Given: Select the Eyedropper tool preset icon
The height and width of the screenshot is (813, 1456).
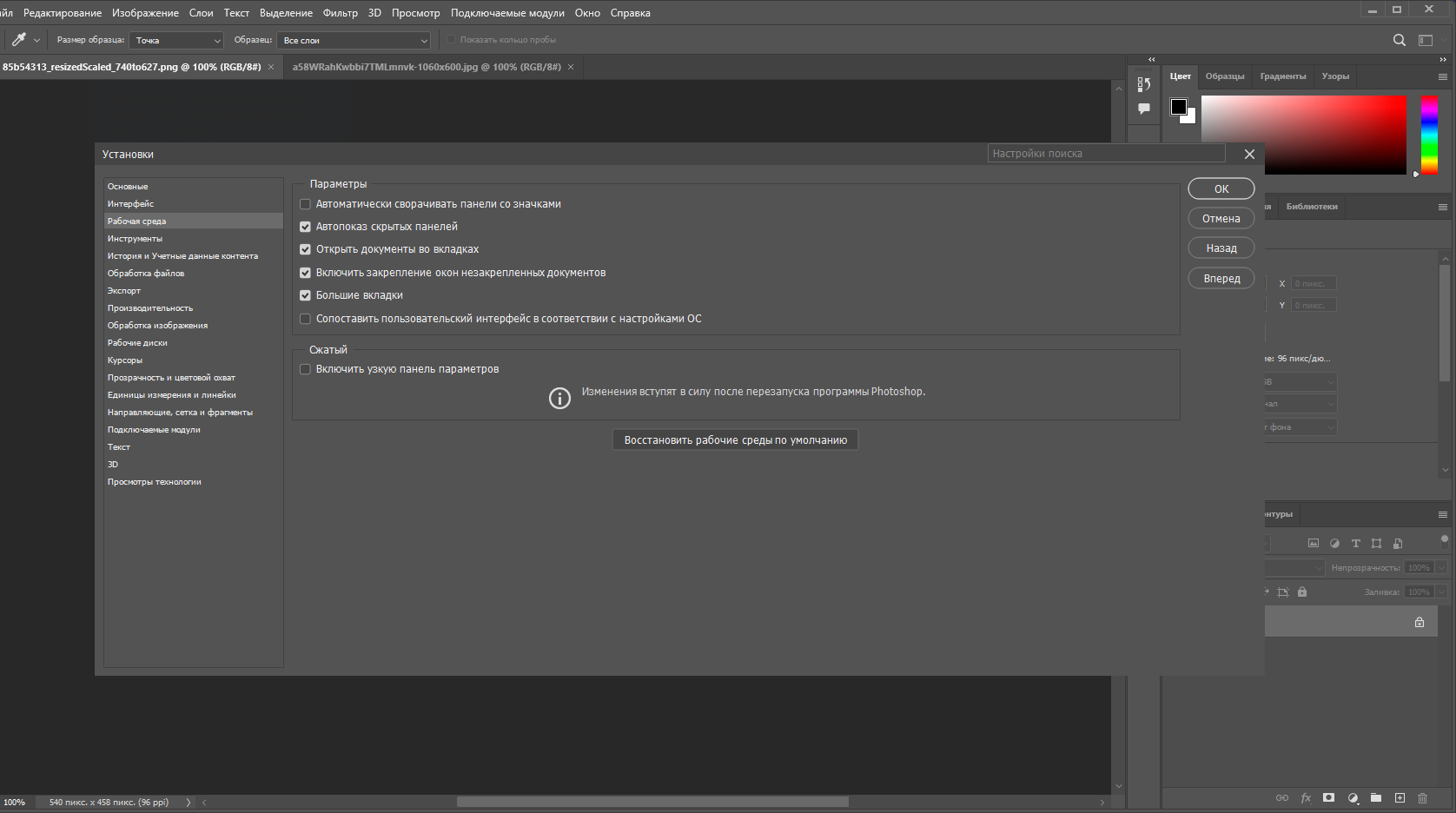Looking at the screenshot, I should 18,40.
